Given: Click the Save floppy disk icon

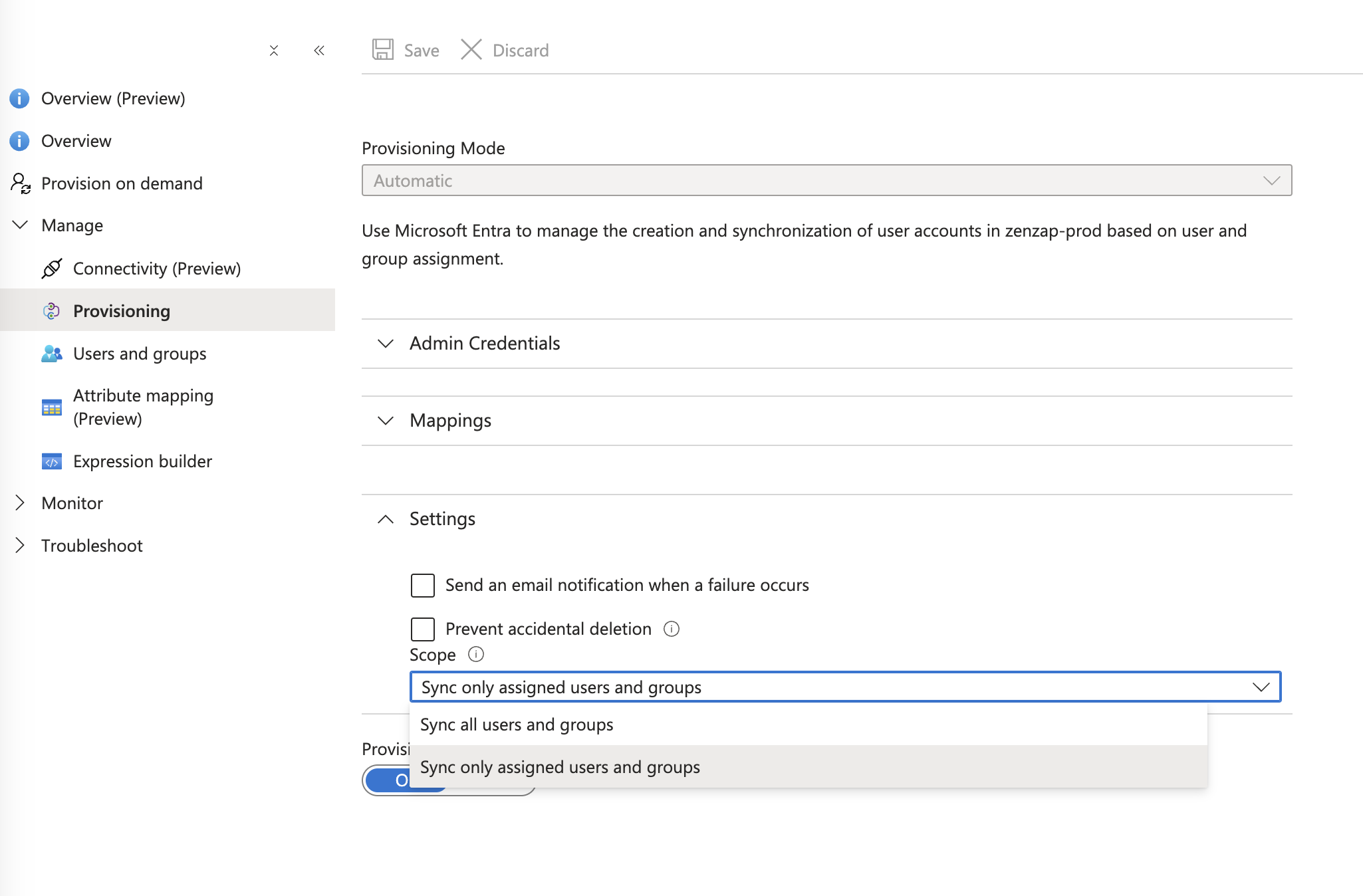Looking at the screenshot, I should click(382, 50).
